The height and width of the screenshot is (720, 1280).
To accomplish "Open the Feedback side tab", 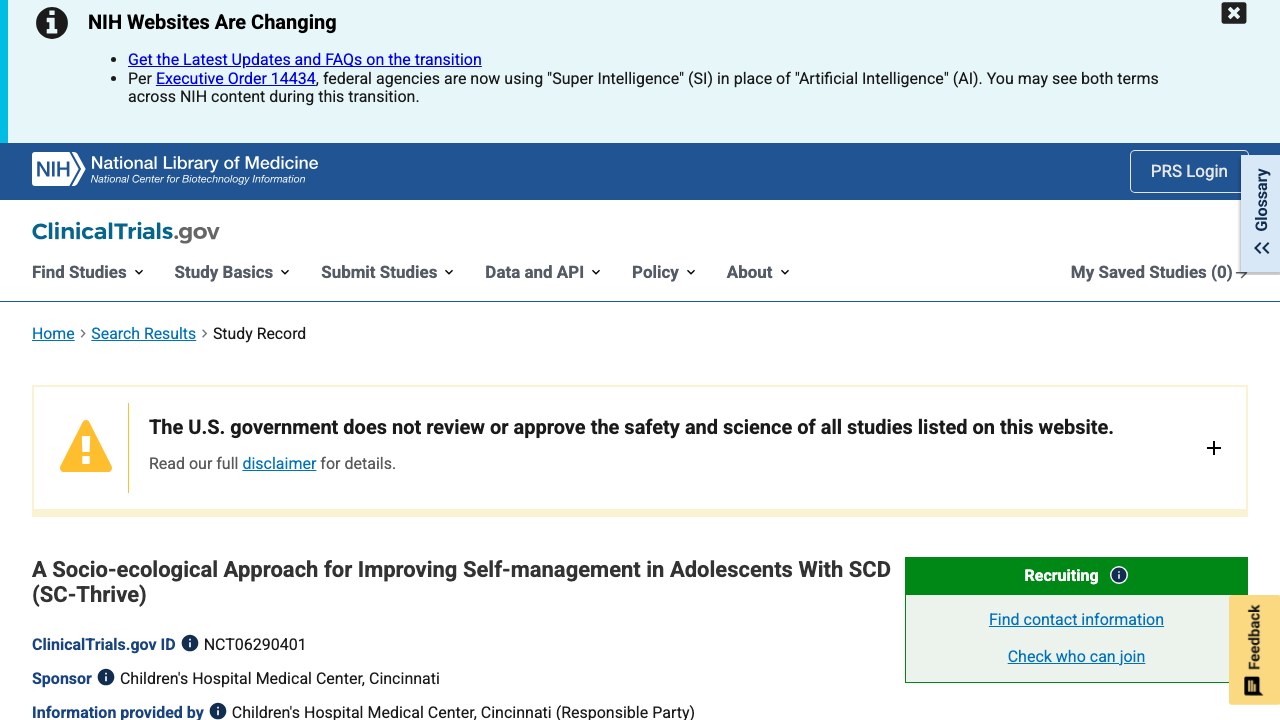I will [x=1254, y=650].
